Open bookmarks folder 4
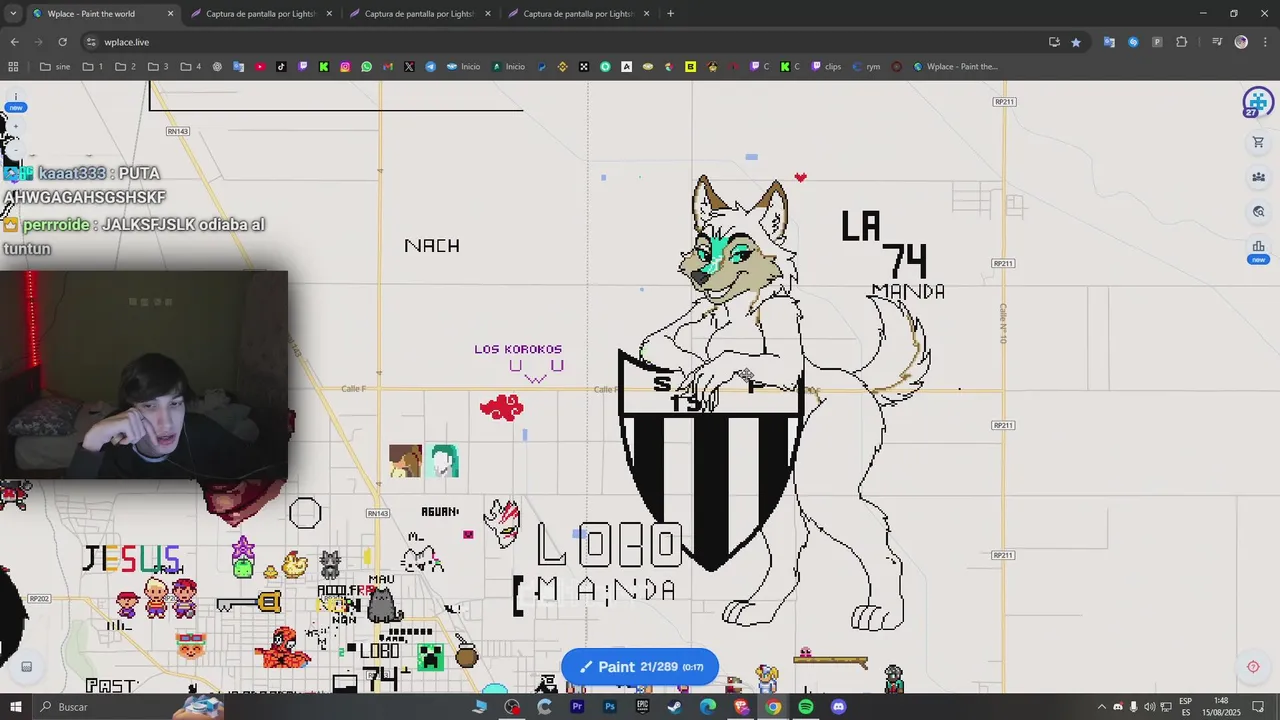Screen dimensions: 1280x720 tap(191, 67)
